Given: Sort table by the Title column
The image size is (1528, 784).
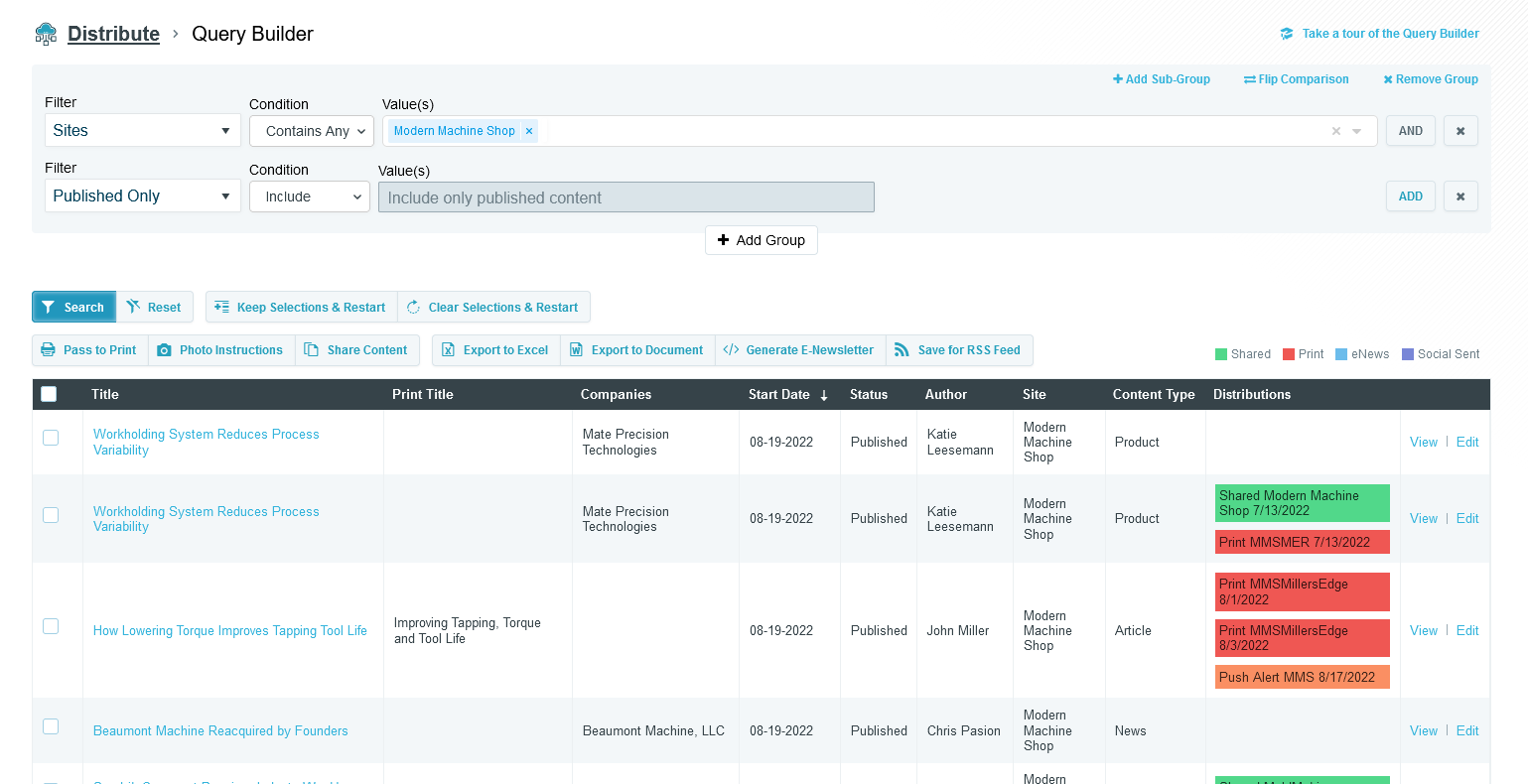Looking at the screenshot, I should point(105,394).
